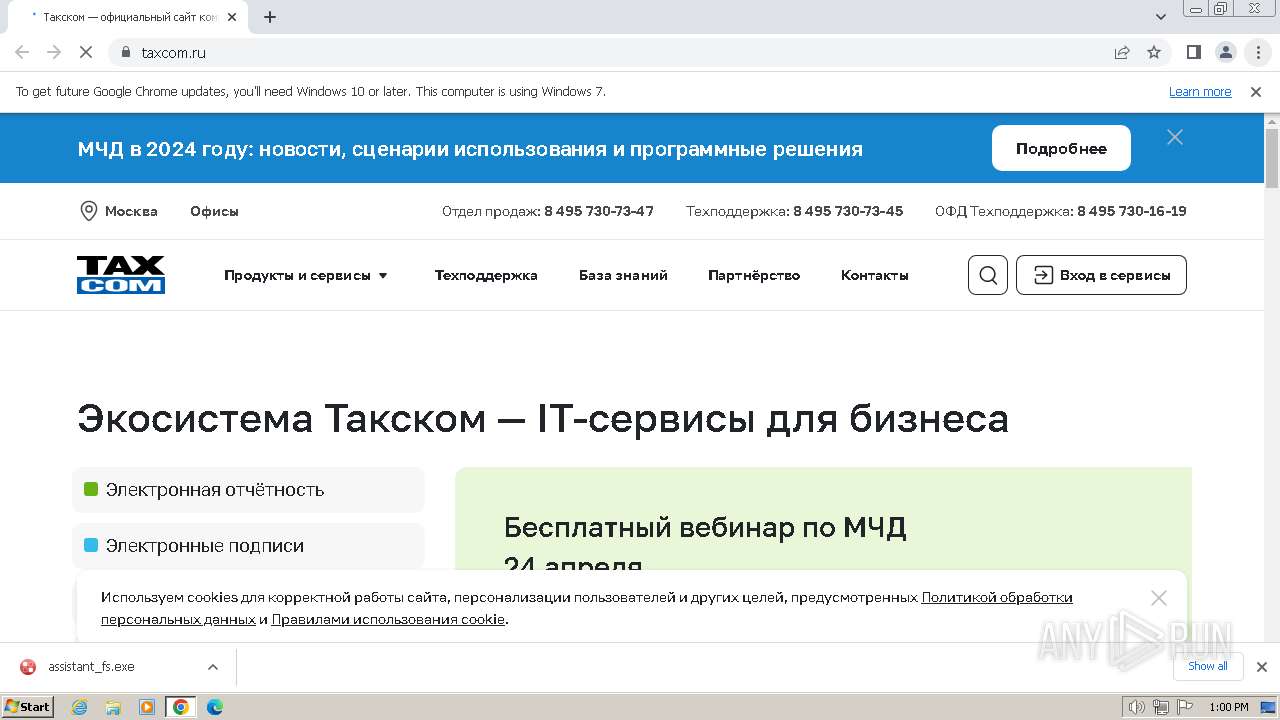Click the sales phone 8 495 730-73-47

(x=599, y=211)
